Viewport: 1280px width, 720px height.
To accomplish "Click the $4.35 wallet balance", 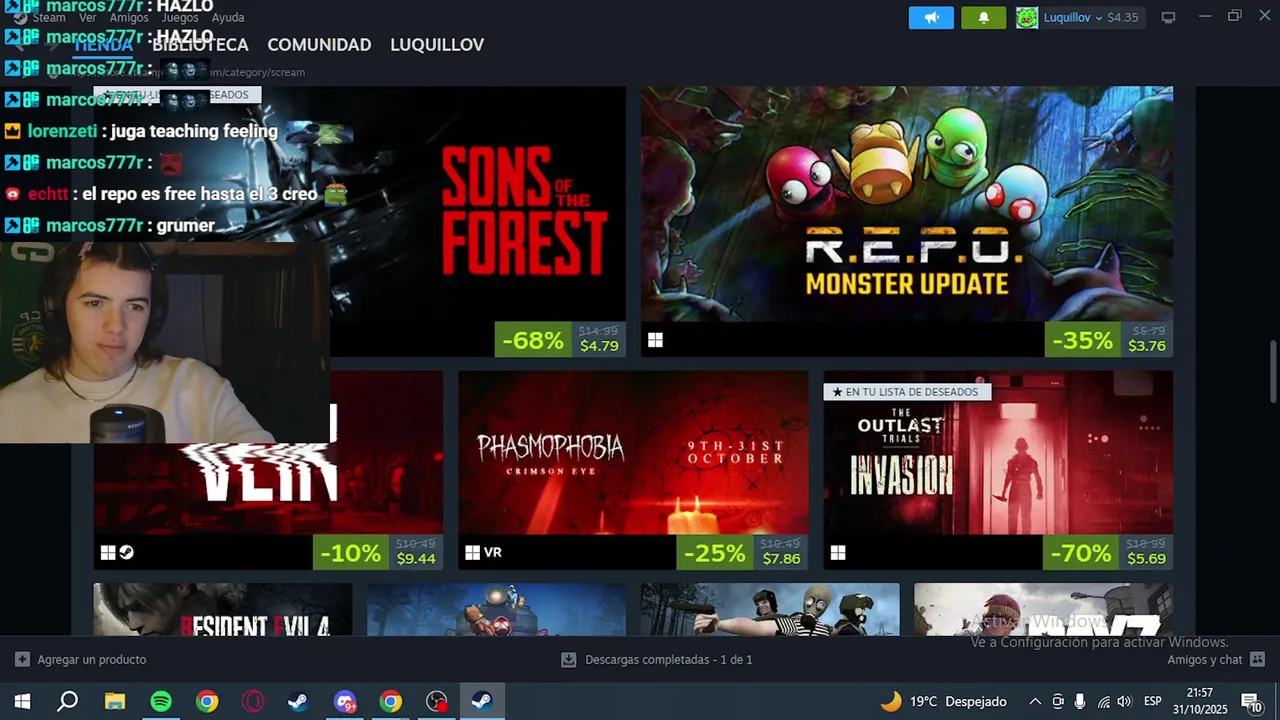I will point(1123,18).
